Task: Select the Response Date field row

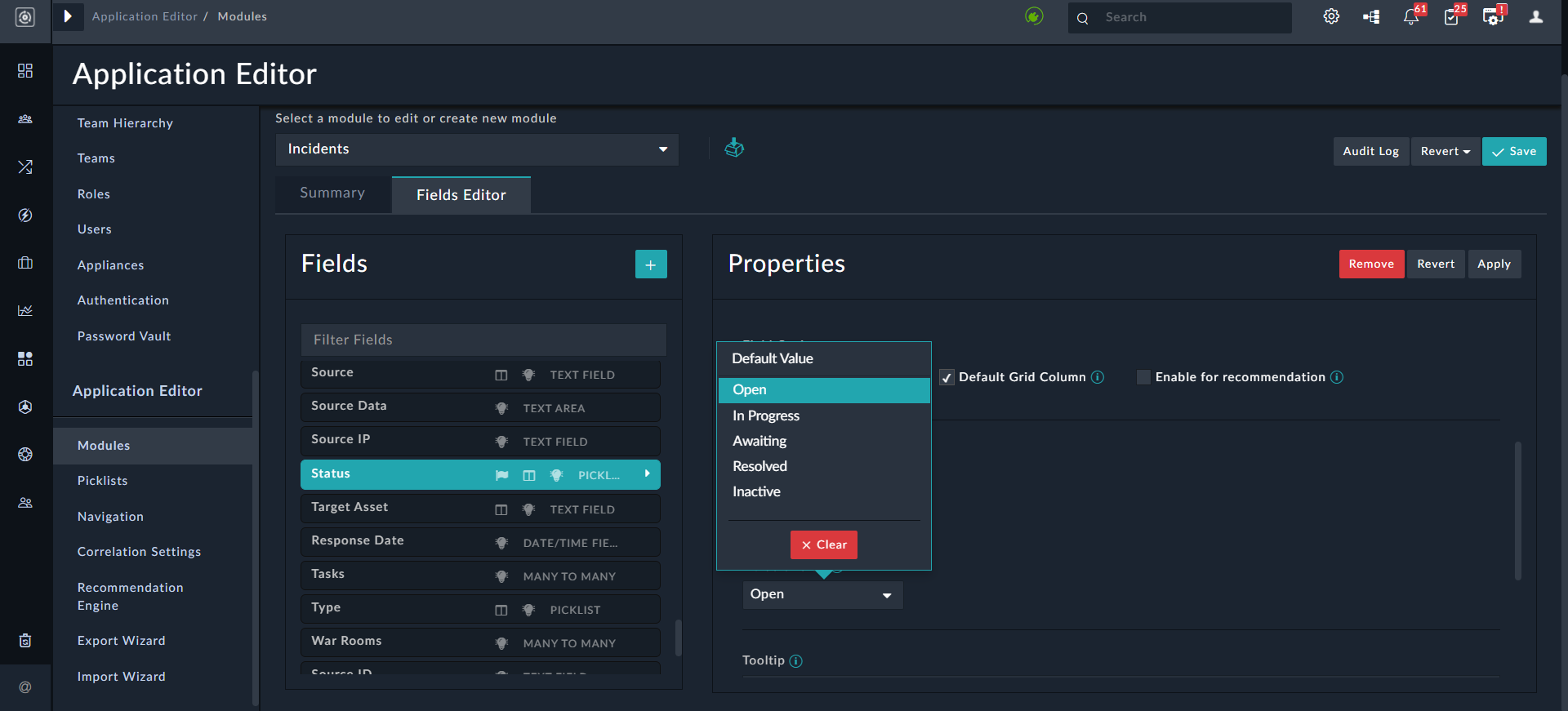Action: (x=480, y=542)
